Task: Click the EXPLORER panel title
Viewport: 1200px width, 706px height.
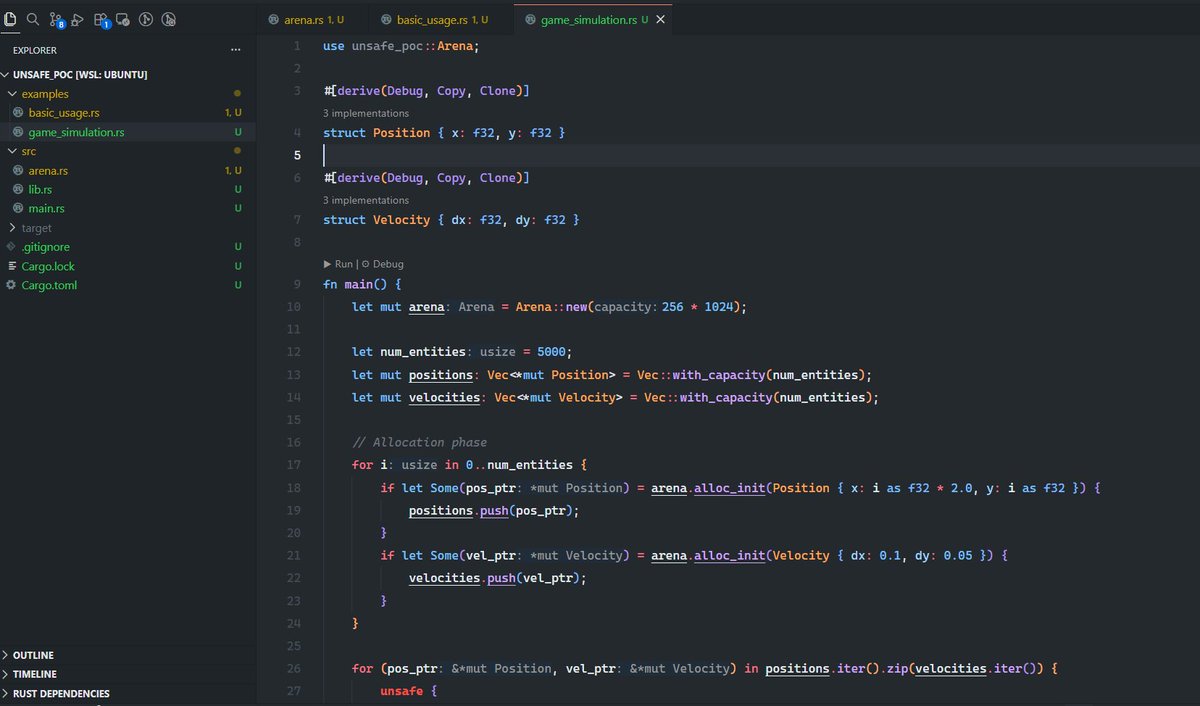Action: point(35,50)
